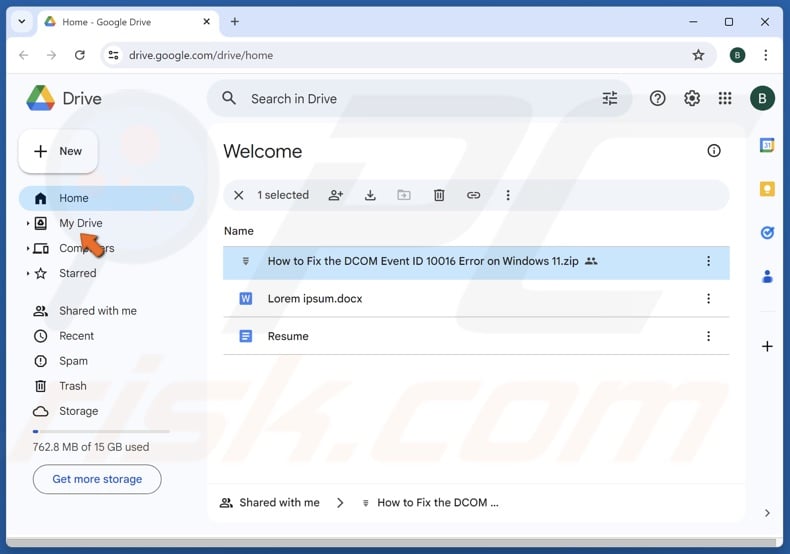Click Shared with me breadcrumb
This screenshot has height=554, width=790.
[x=270, y=503]
